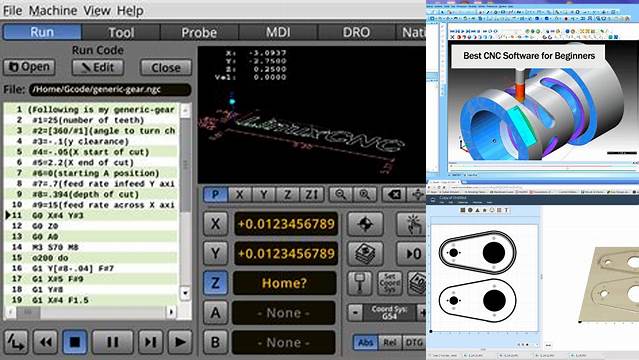
Task: Zoom in on the toolpath preview
Action: point(365,195)
